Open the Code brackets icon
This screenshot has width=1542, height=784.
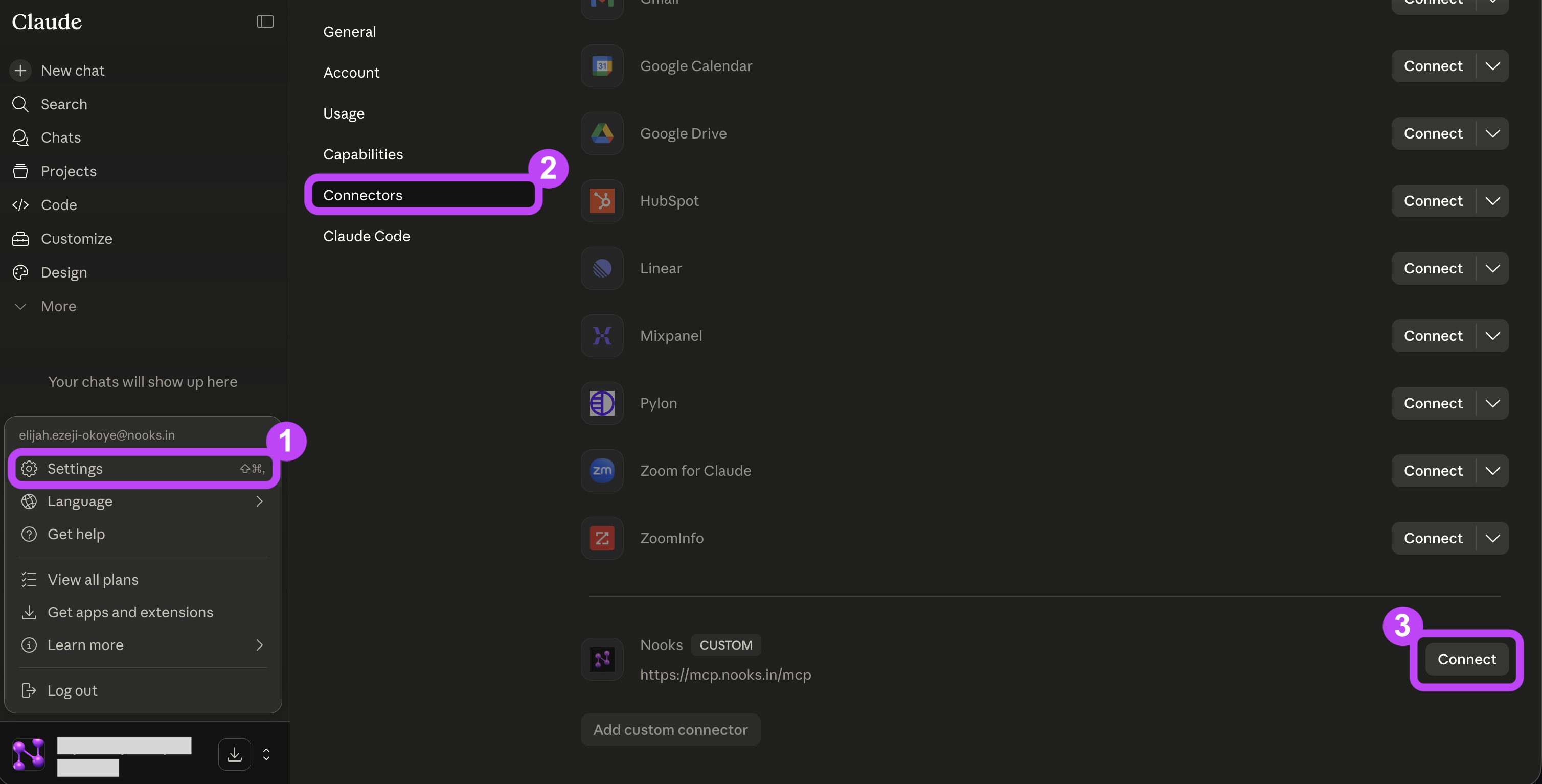pyautogui.click(x=20, y=204)
